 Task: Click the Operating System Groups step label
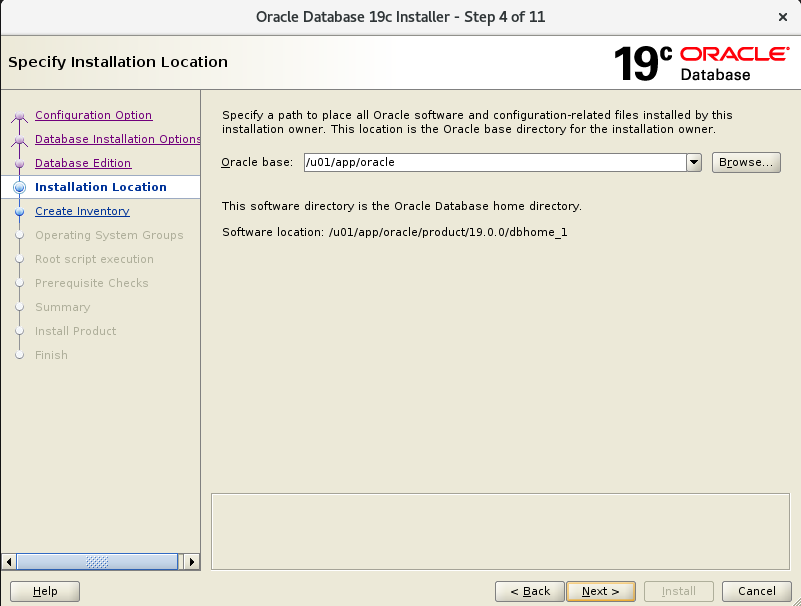(109, 235)
